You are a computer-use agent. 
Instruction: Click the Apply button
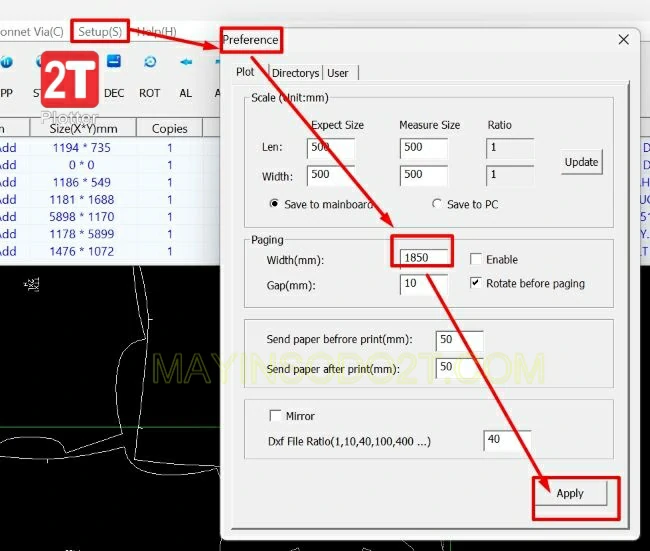point(570,493)
